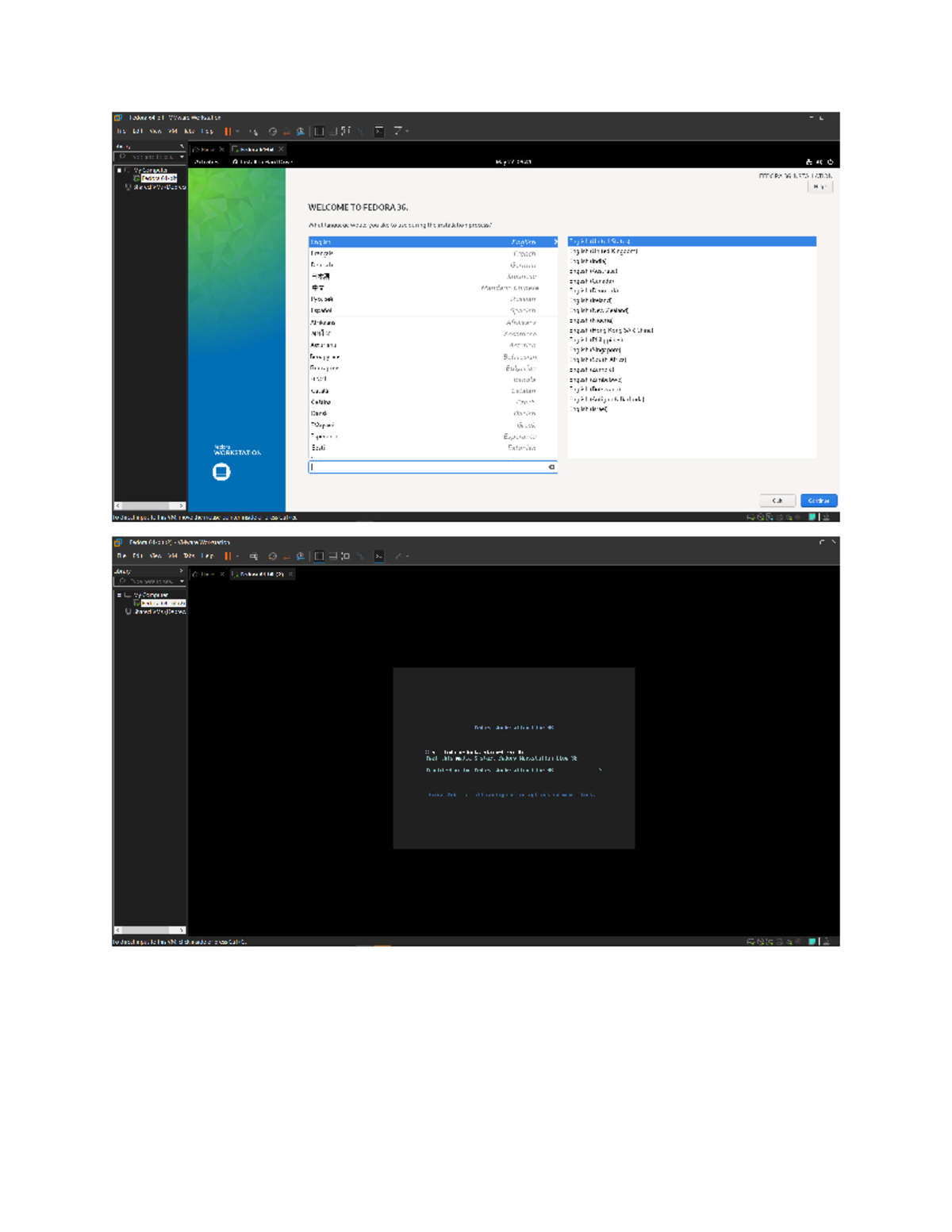
Task: Click the language search input field
Action: tap(428, 468)
